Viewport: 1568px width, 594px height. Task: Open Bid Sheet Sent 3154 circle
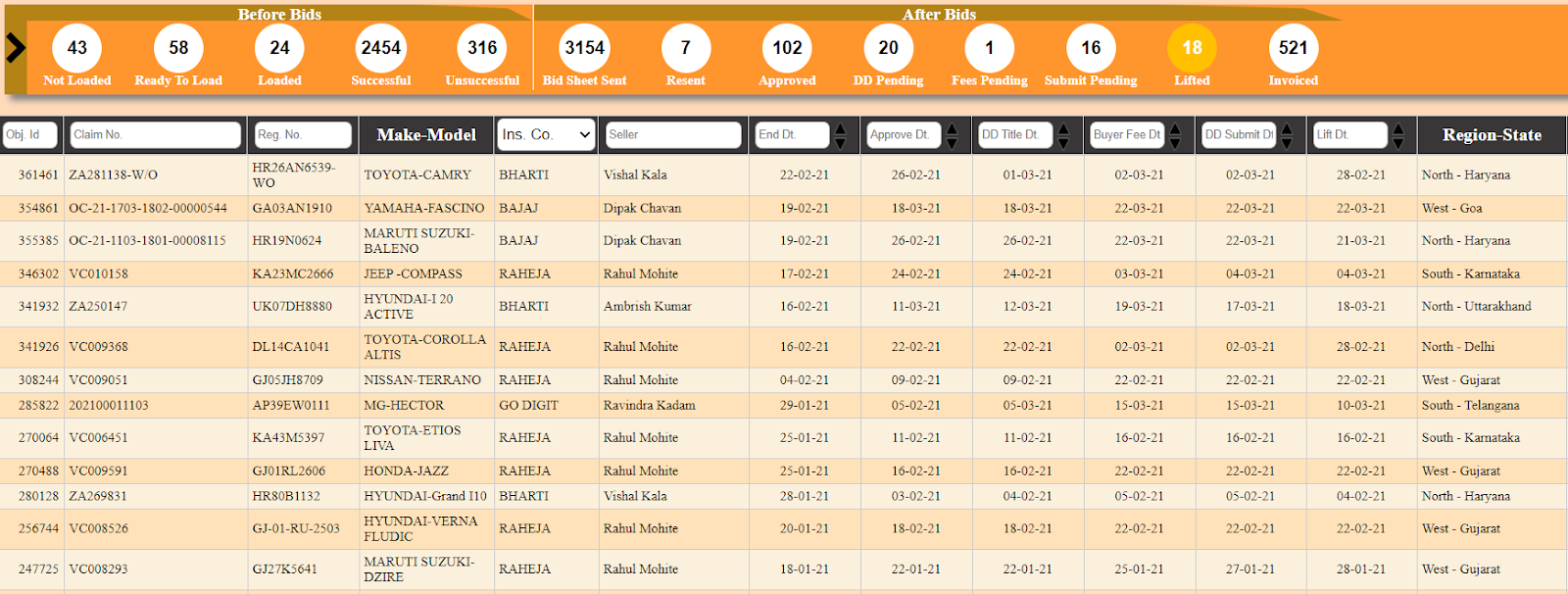pyautogui.click(x=584, y=48)
